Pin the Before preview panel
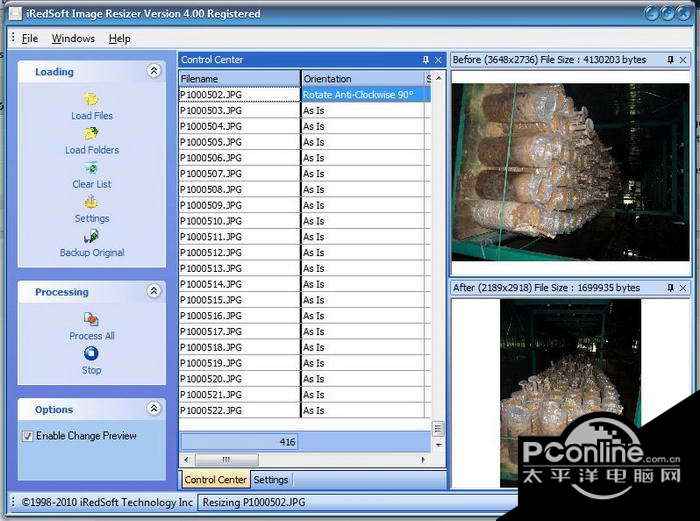The image size is (700, 521). (670, 59)
